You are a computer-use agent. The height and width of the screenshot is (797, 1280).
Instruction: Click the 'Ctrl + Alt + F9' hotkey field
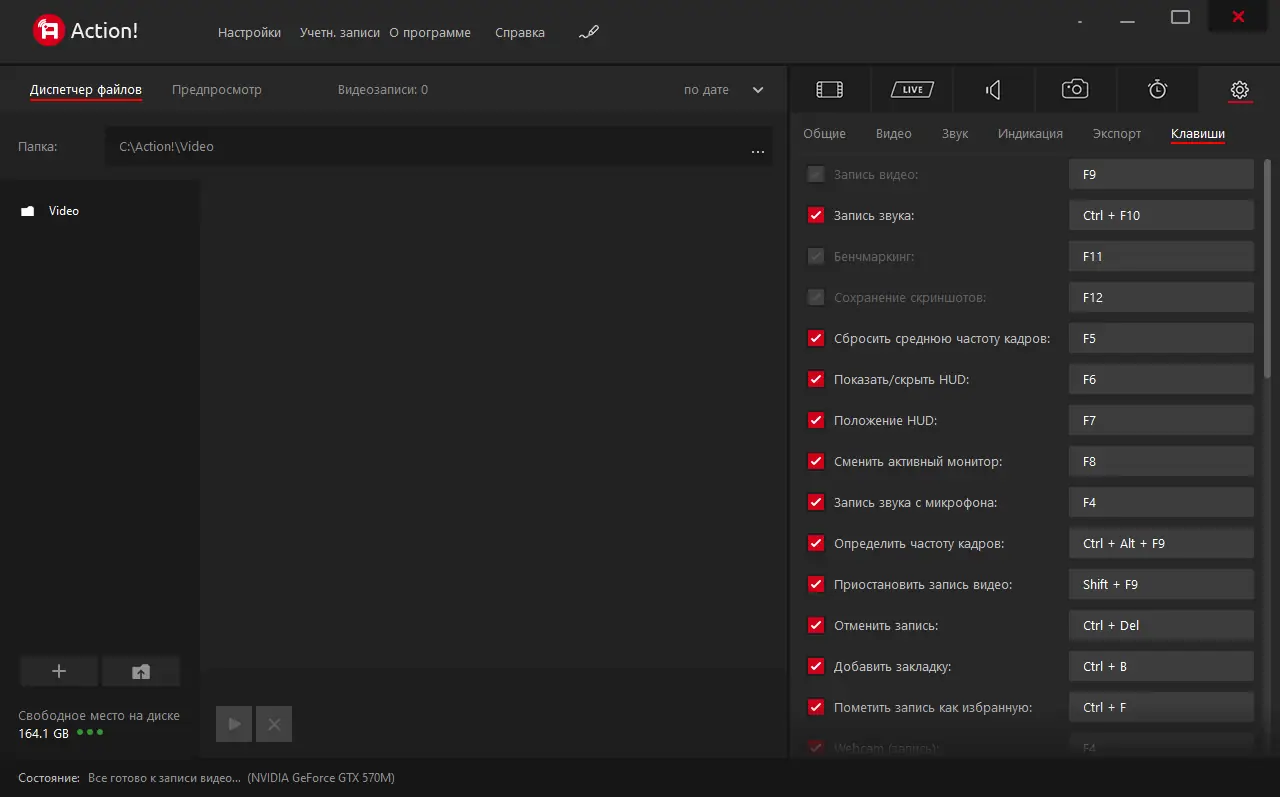[1161, 543]
